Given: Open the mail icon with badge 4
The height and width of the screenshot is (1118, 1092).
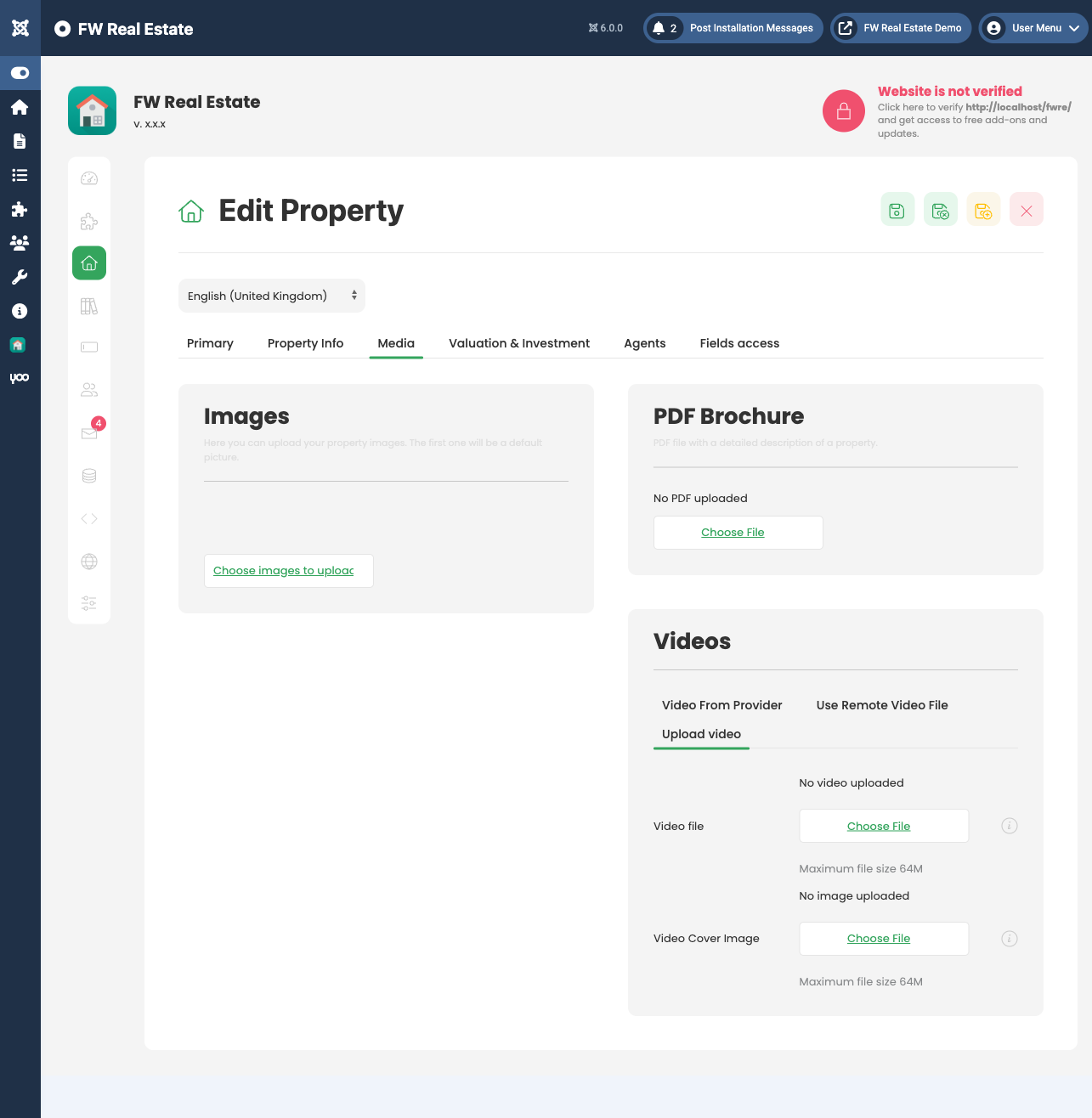Looking at the screenshot, I should 89,433.
